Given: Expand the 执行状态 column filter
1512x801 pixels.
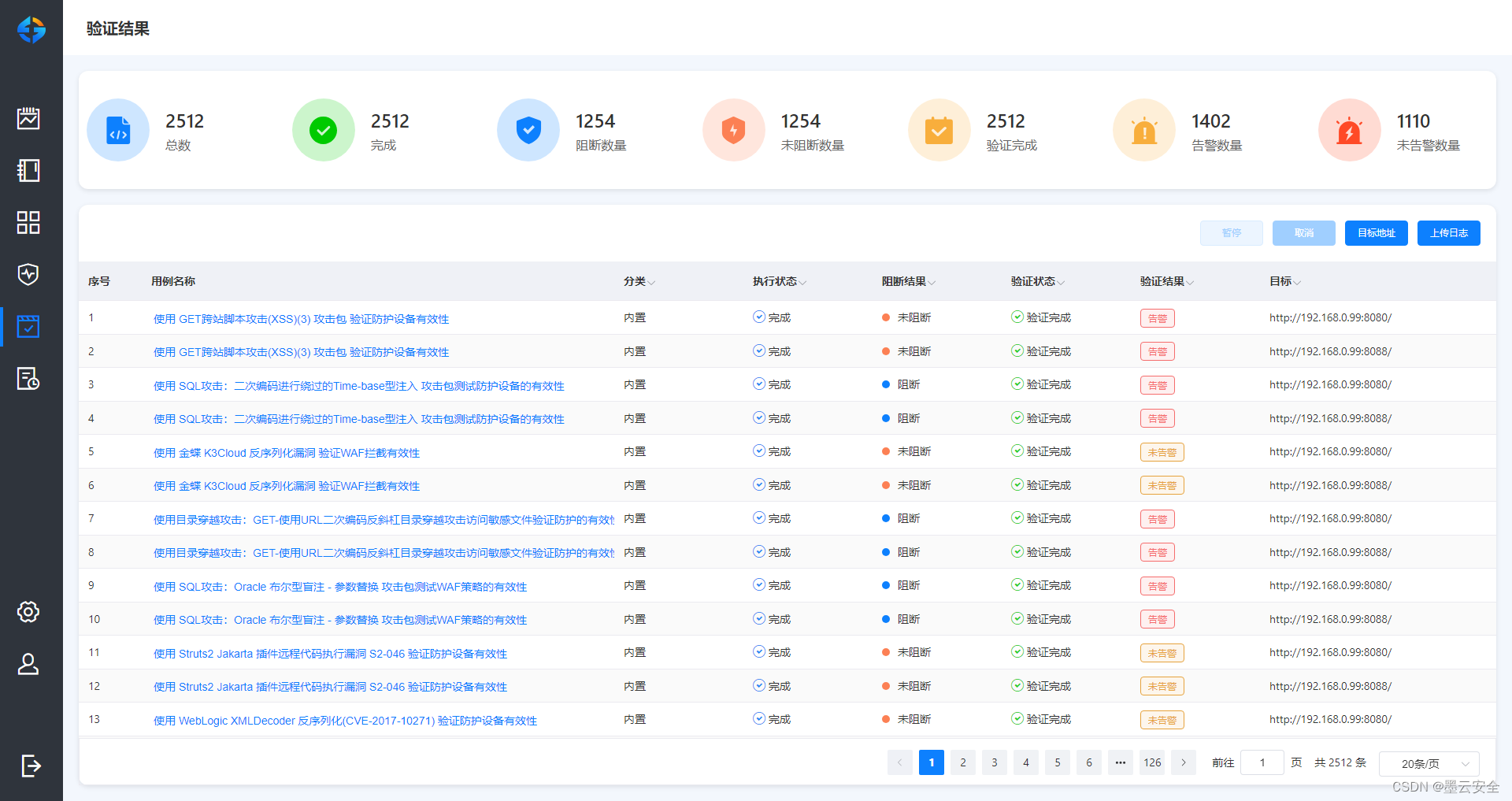Looking at the screenshot, I should pos(802,282).
